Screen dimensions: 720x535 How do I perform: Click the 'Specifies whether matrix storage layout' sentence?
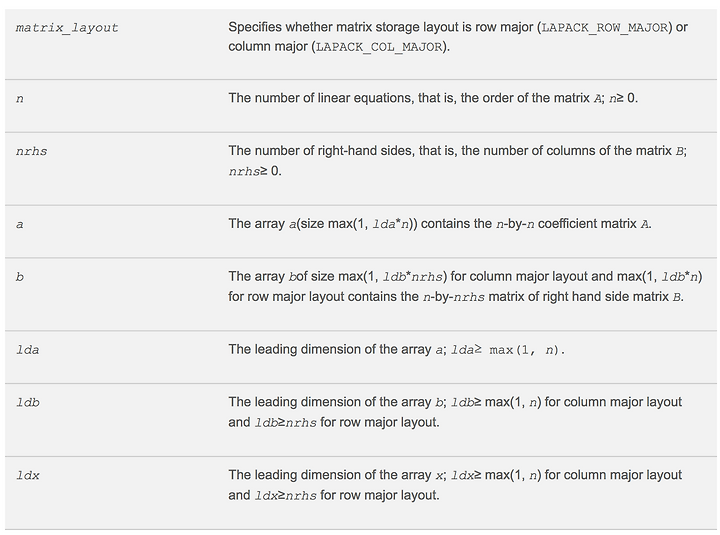458,37
